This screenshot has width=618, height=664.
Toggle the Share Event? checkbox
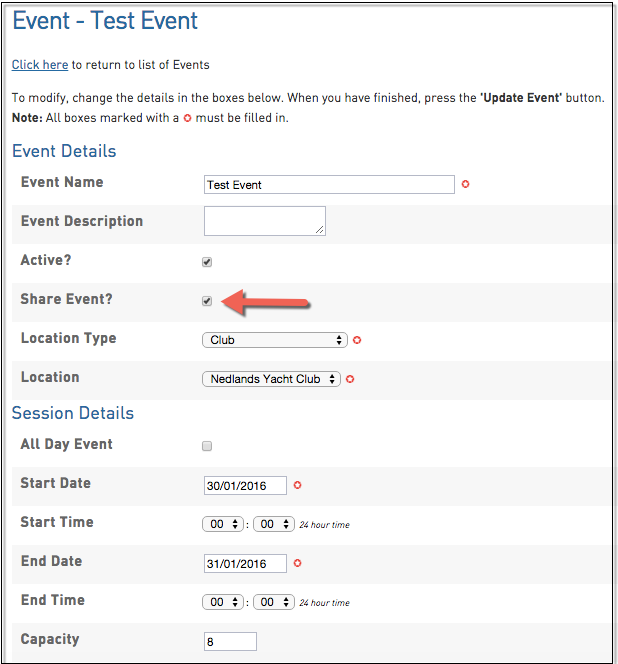(x=207, y=301)
